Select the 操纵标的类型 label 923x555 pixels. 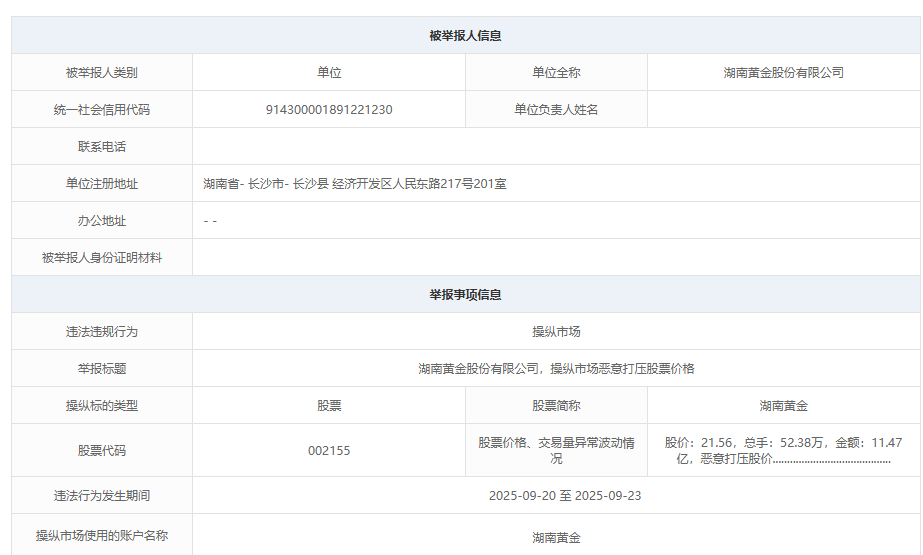pyautogui.click(x=102, y=406)
